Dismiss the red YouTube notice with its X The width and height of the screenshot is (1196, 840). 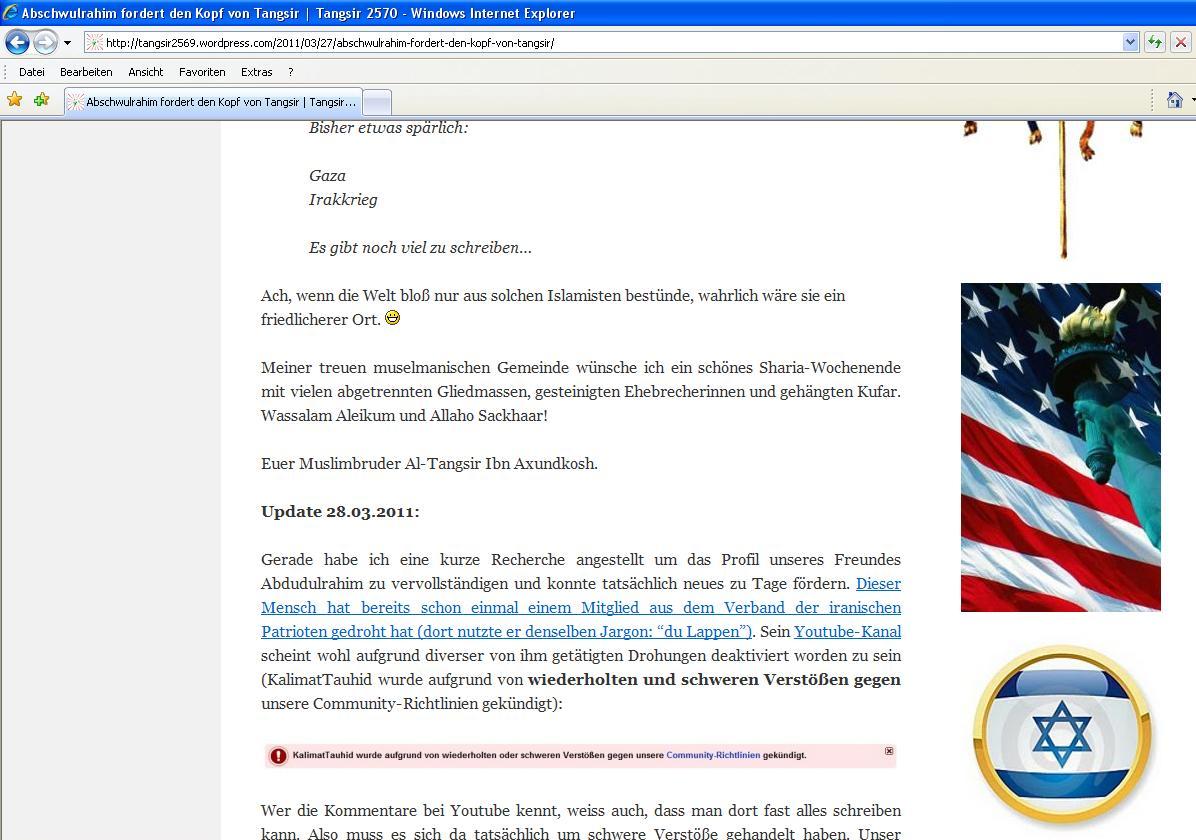click(x=888, y=751)
